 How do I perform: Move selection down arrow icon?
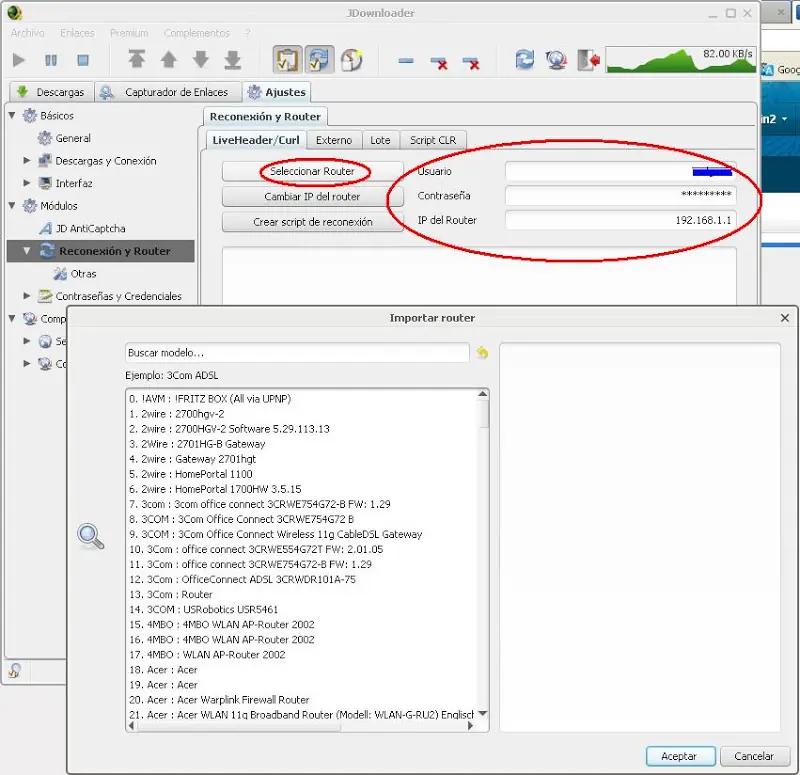point(201,59)
